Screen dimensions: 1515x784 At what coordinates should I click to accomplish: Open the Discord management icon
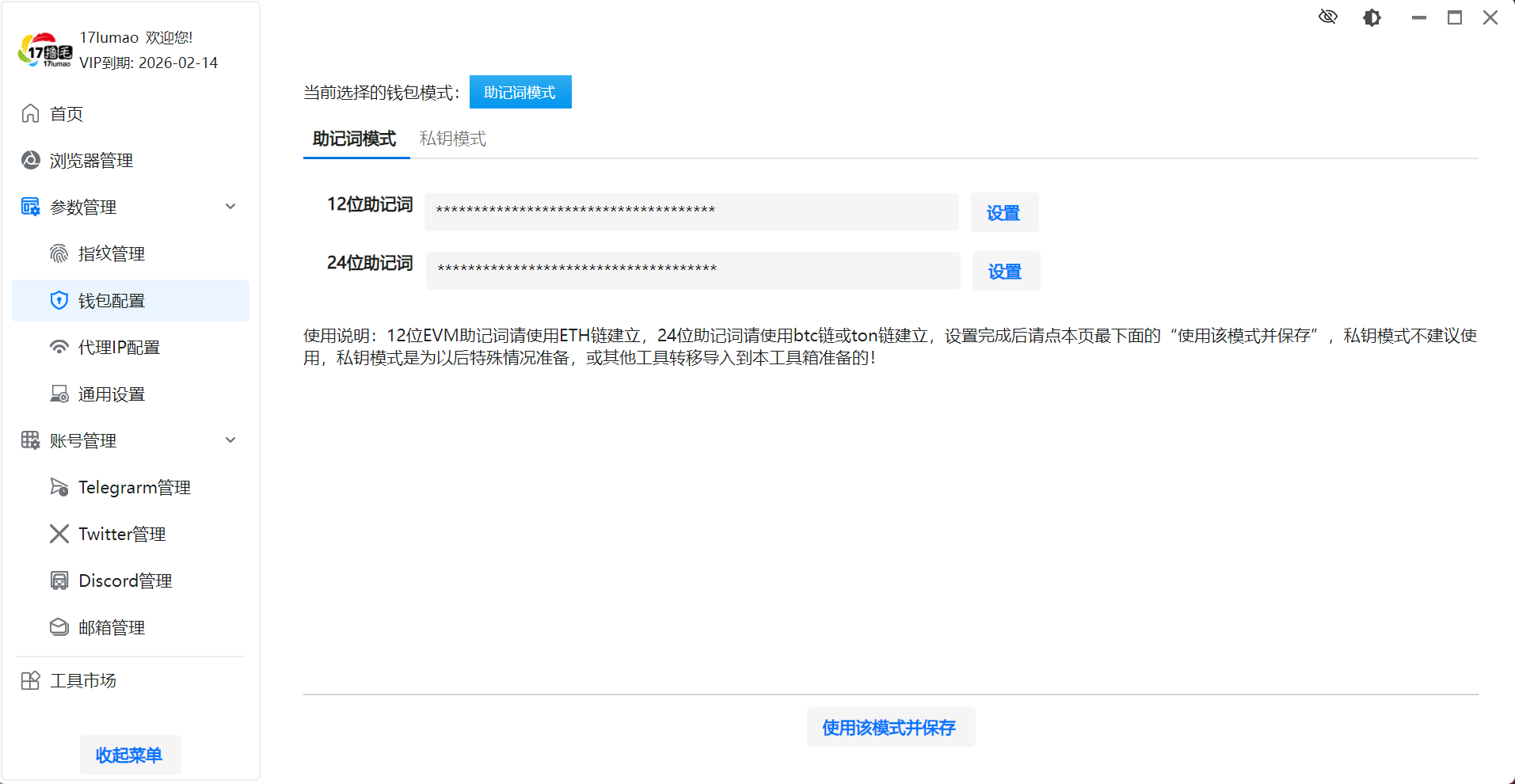(59, 580)
